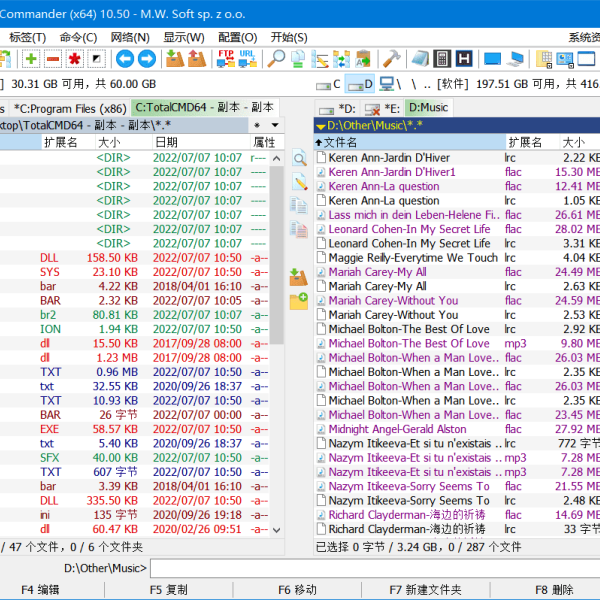
Task: Switch to the C:TotalCMD64 - 副本 - 副本 tab
Action: [205, 108]
